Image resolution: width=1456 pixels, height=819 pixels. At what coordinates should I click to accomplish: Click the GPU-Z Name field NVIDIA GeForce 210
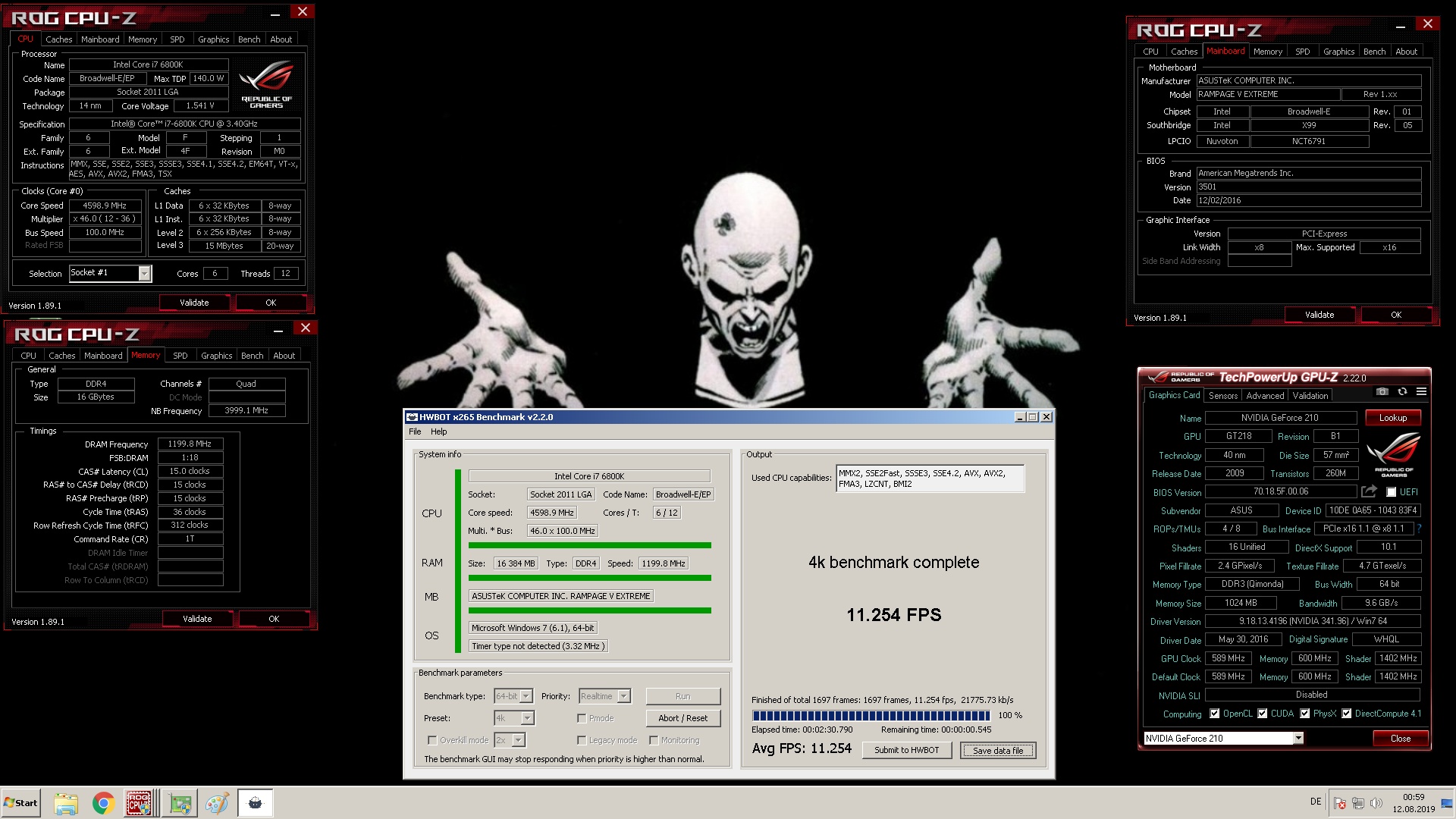tap(1280, 418)
